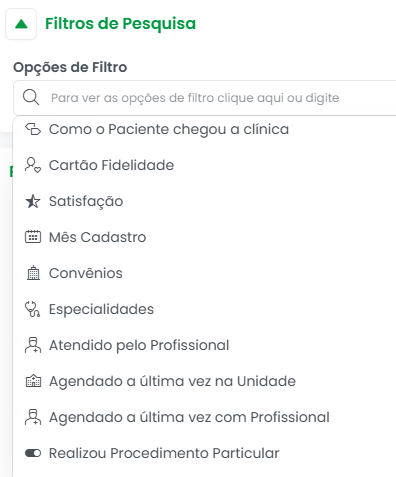Click the Convênios building icon
The height and width of the screenshot is (477, 396).
33,273
